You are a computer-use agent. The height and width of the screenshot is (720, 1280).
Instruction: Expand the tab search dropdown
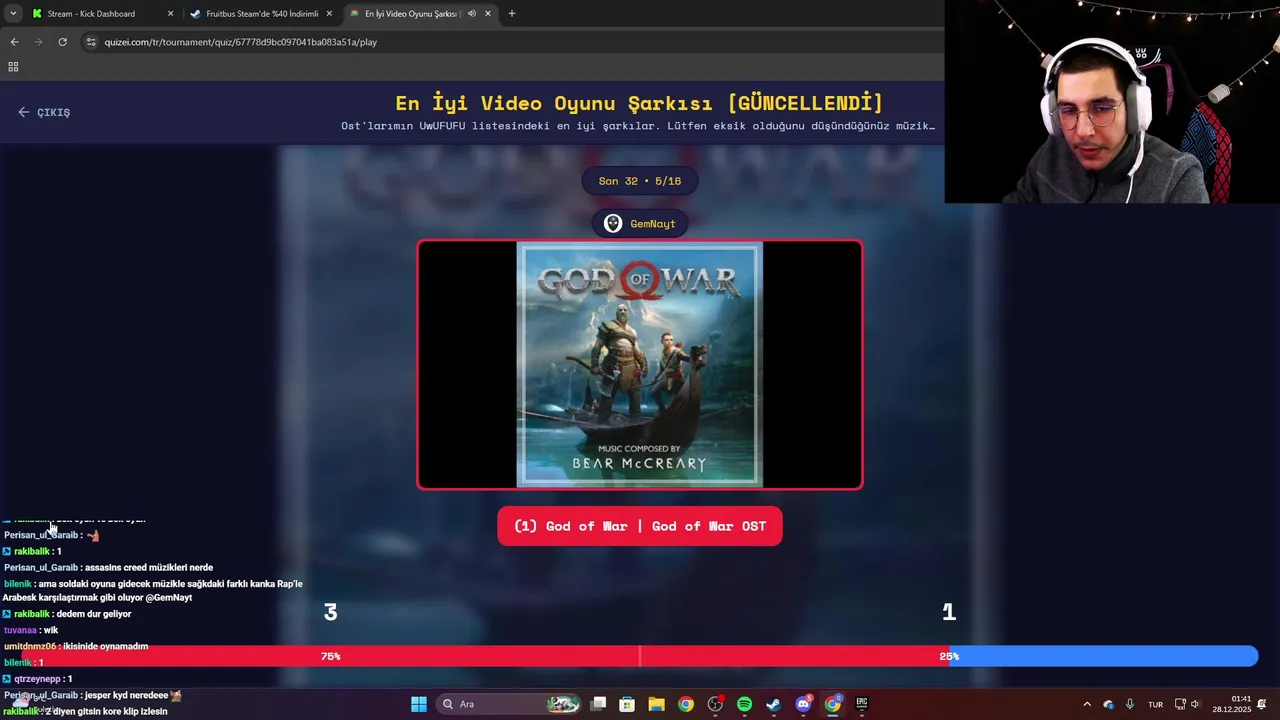13,14
